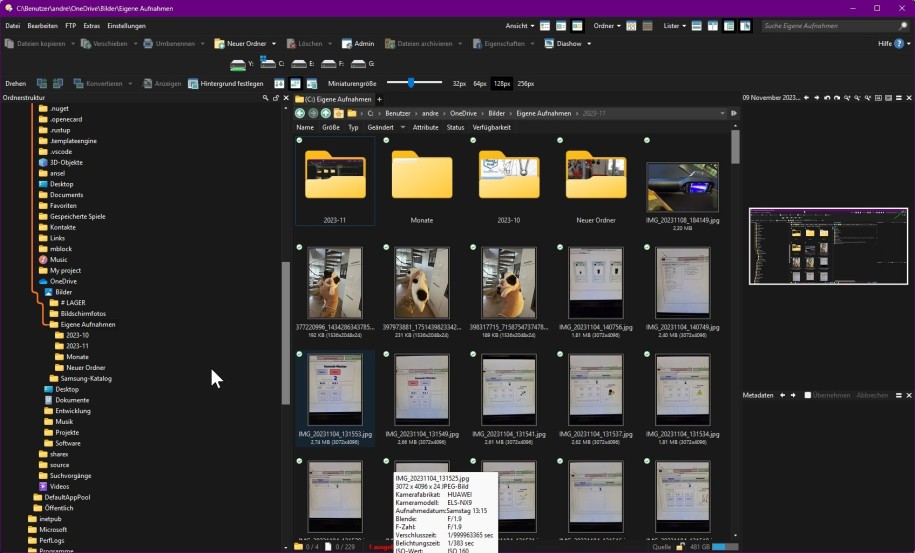Open the FTP menu
915x553 pixels.
click(x=71, y=26)
